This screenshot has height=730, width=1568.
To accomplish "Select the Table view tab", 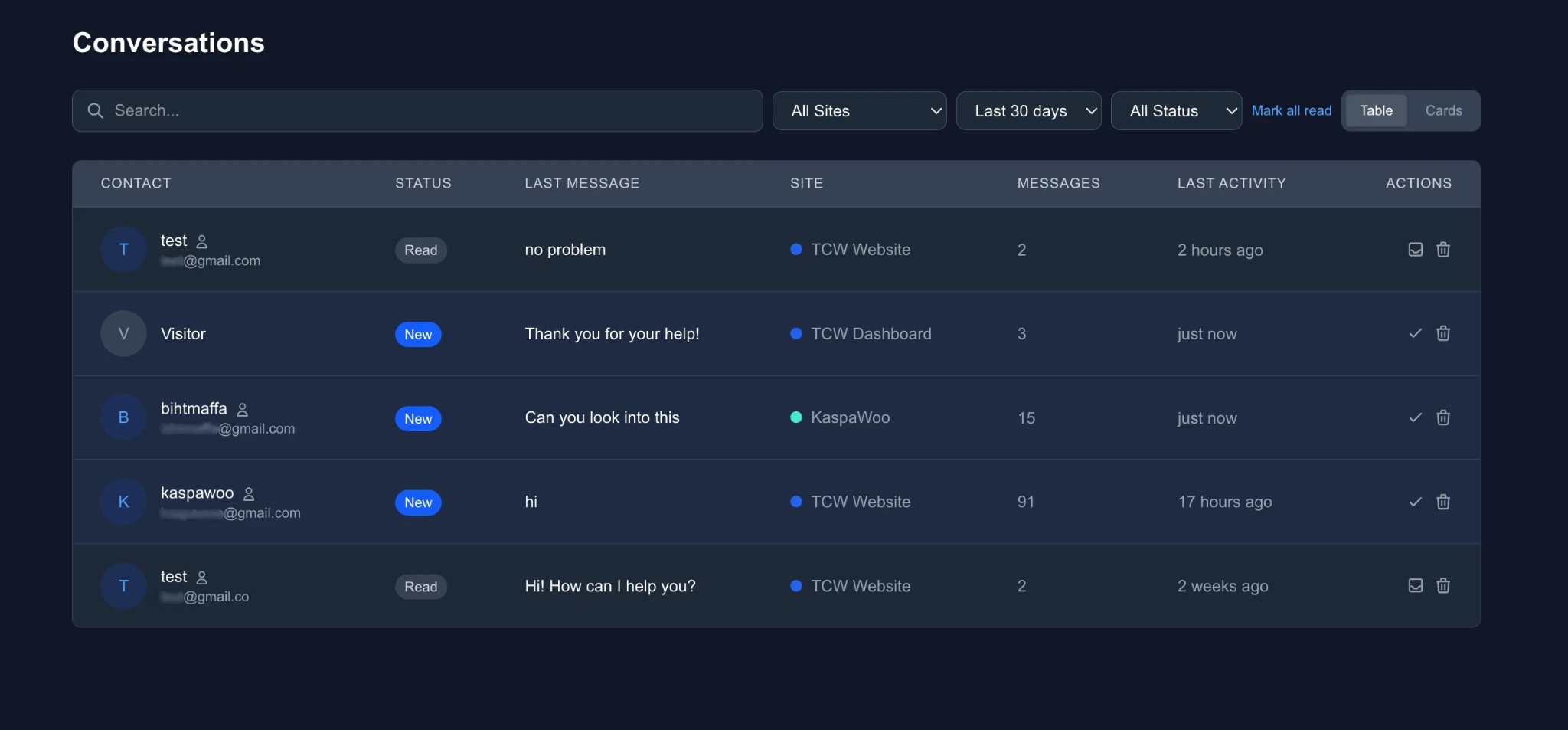I will (1375, 110).
